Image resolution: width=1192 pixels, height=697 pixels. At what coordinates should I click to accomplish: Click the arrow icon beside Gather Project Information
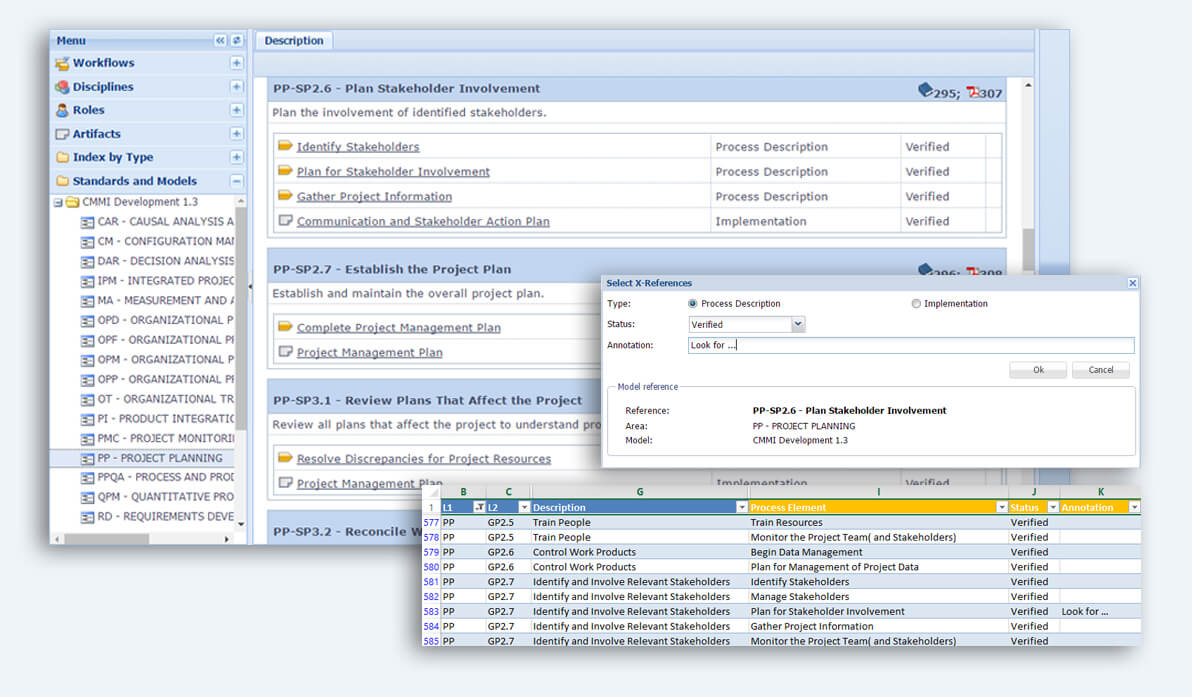pyautogui.click(x=285, y=196)
